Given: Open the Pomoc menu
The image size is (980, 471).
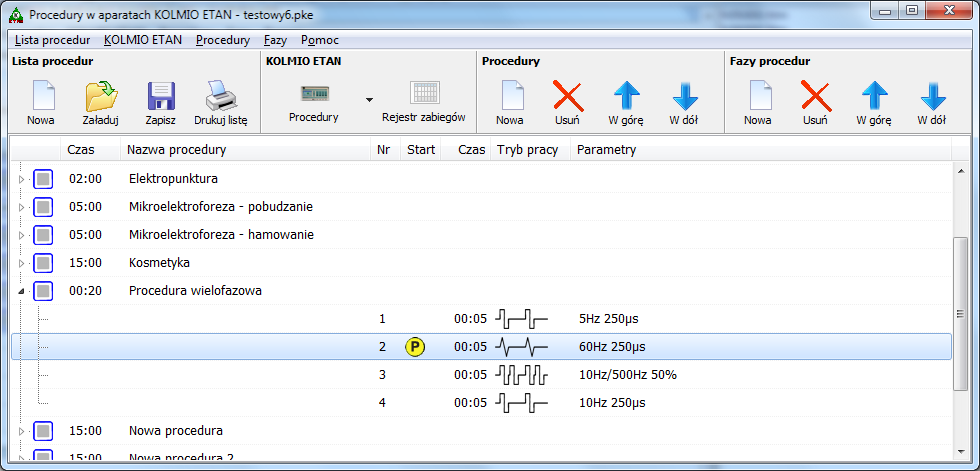Looking at the screenshot, I should point(319,40).
